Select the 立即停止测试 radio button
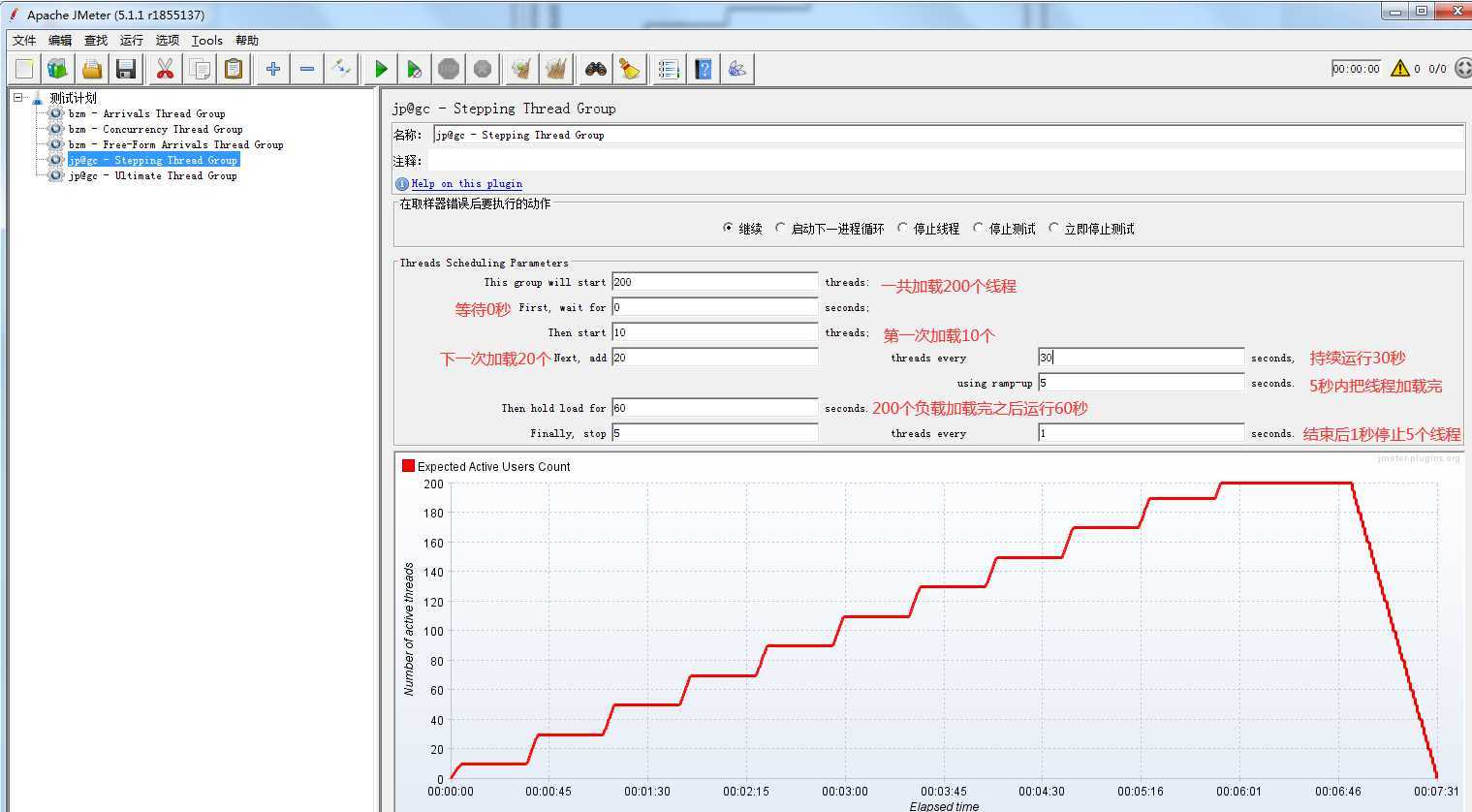The width and height of the screenshot is (1472, 812). (1053, 229)
